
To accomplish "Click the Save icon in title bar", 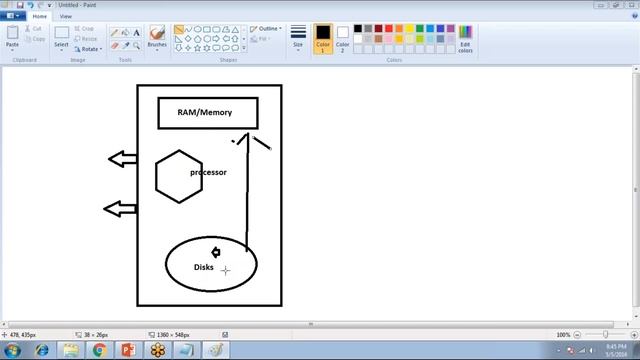I will point(20,5).
